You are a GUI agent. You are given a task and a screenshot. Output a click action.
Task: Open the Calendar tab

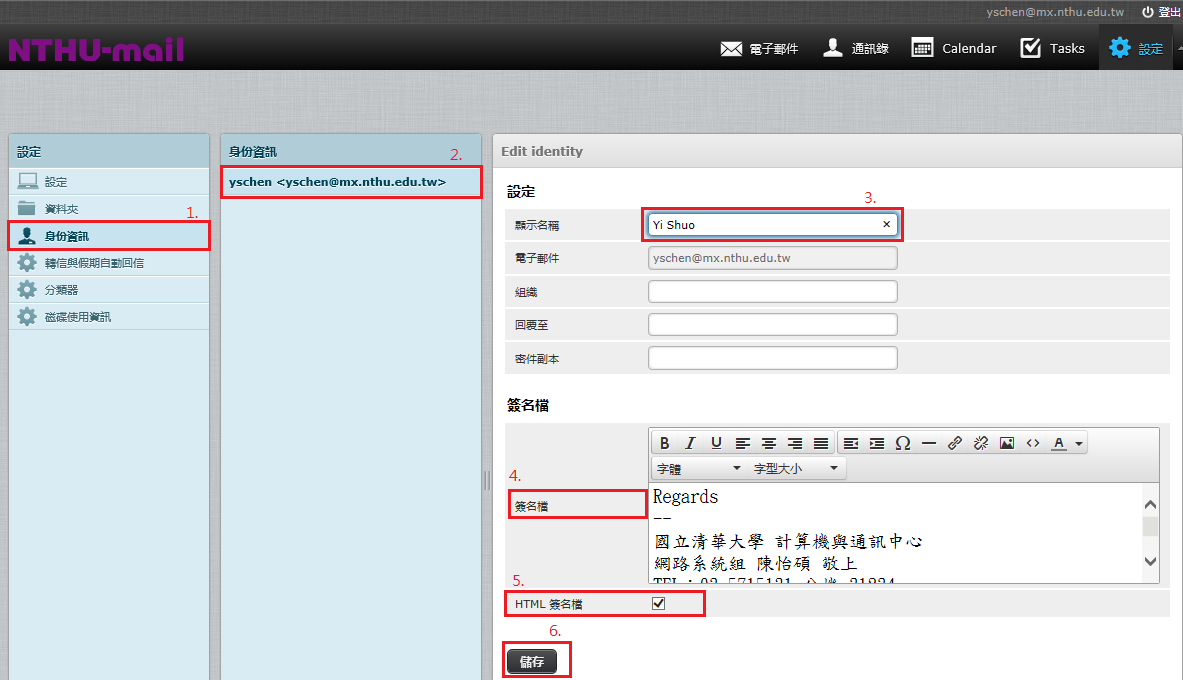pyautogui.click(x=954, y=48)
